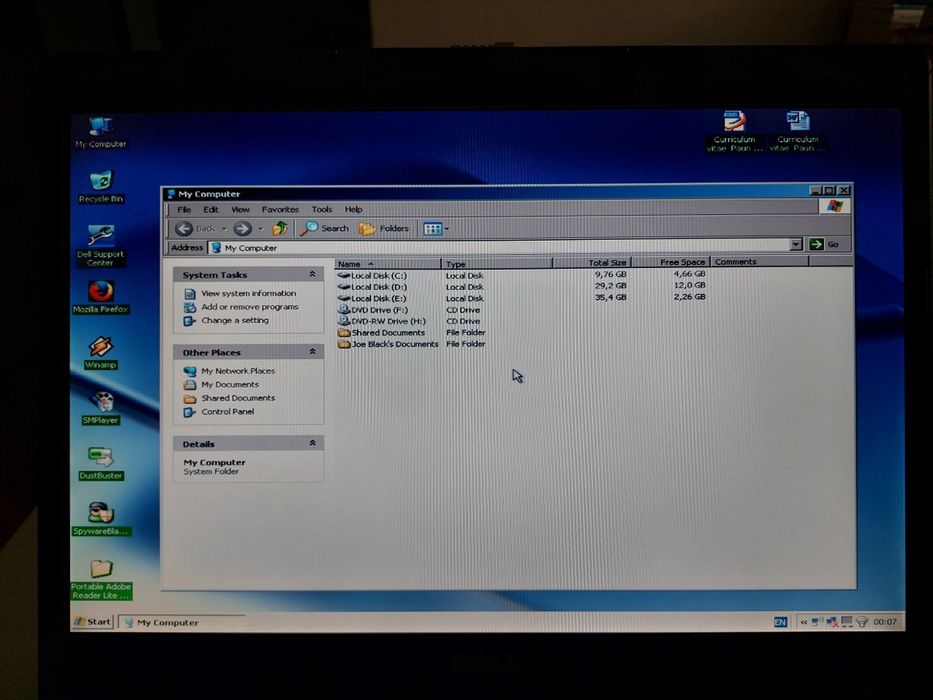
Task: Click the Start button
Action: click(92, 621)
